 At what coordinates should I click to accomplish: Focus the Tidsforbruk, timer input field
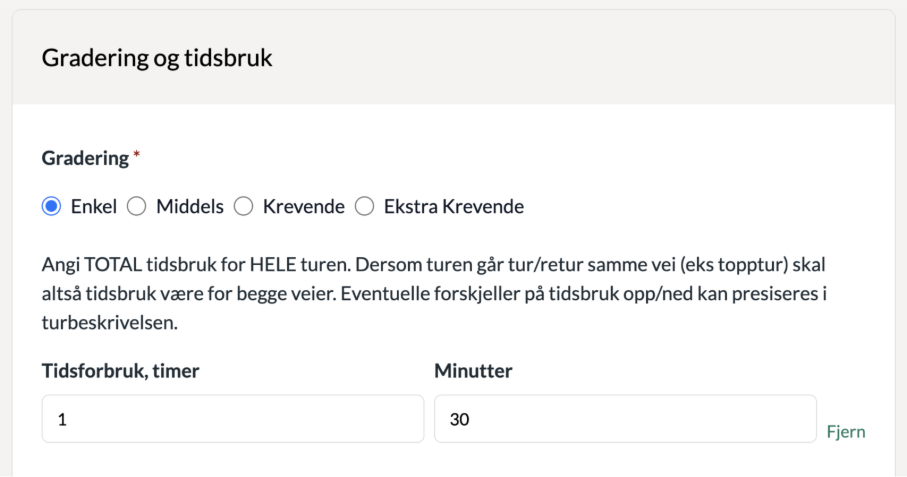pos(233,418)
